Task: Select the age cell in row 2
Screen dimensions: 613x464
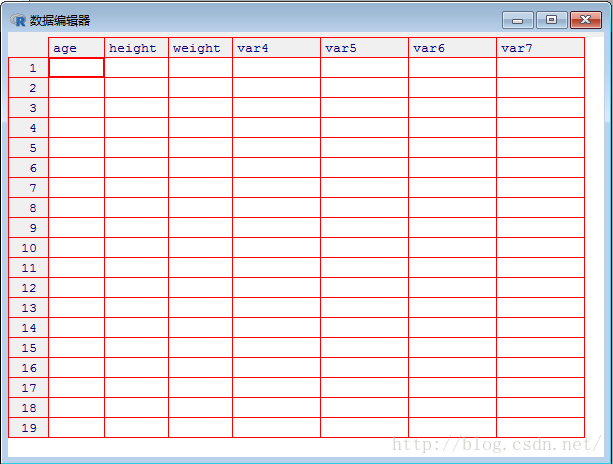Action: pyautogui.click(x=76, y=88)
